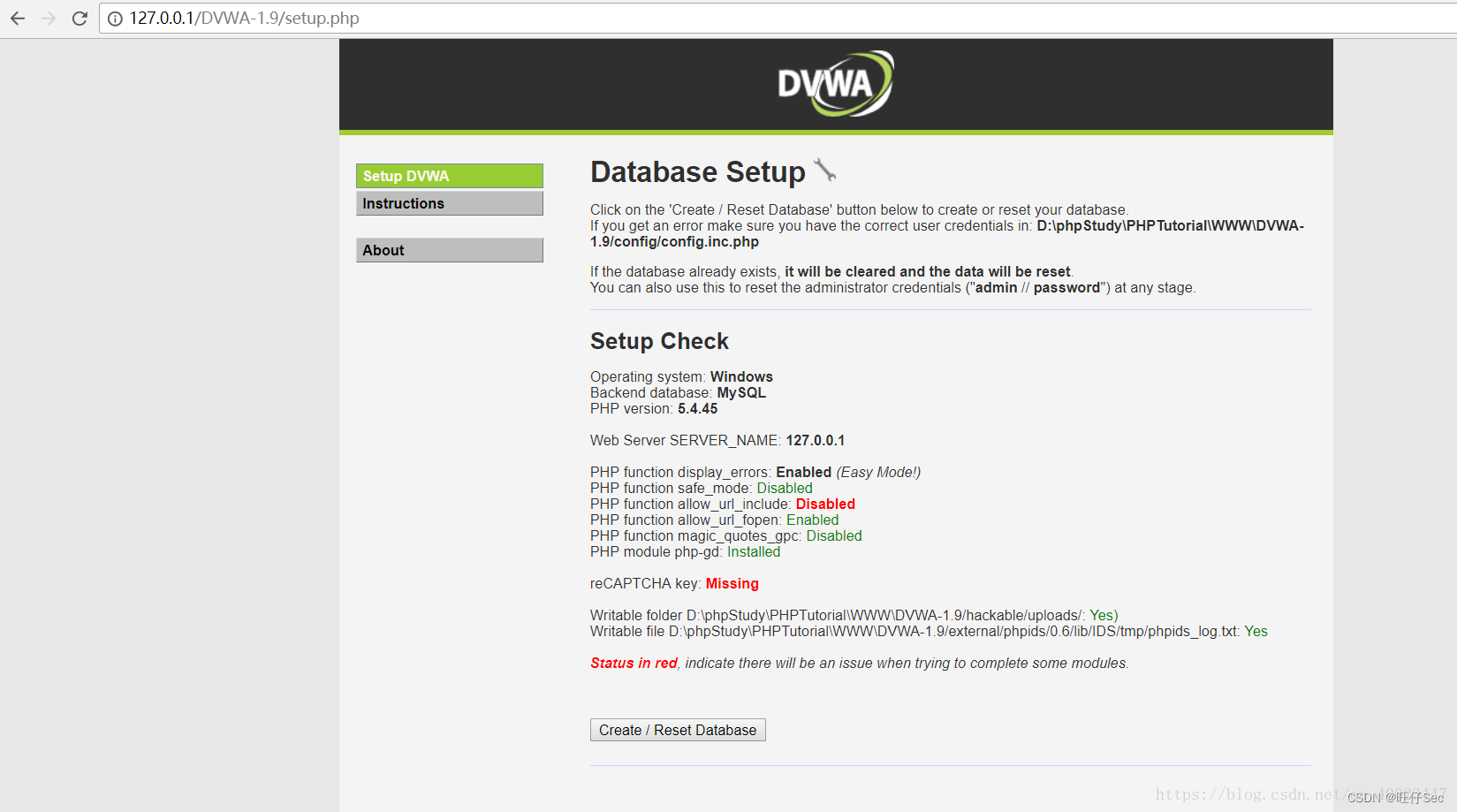
Task: Click the Operating system value Windows
Action: [741, 376]
